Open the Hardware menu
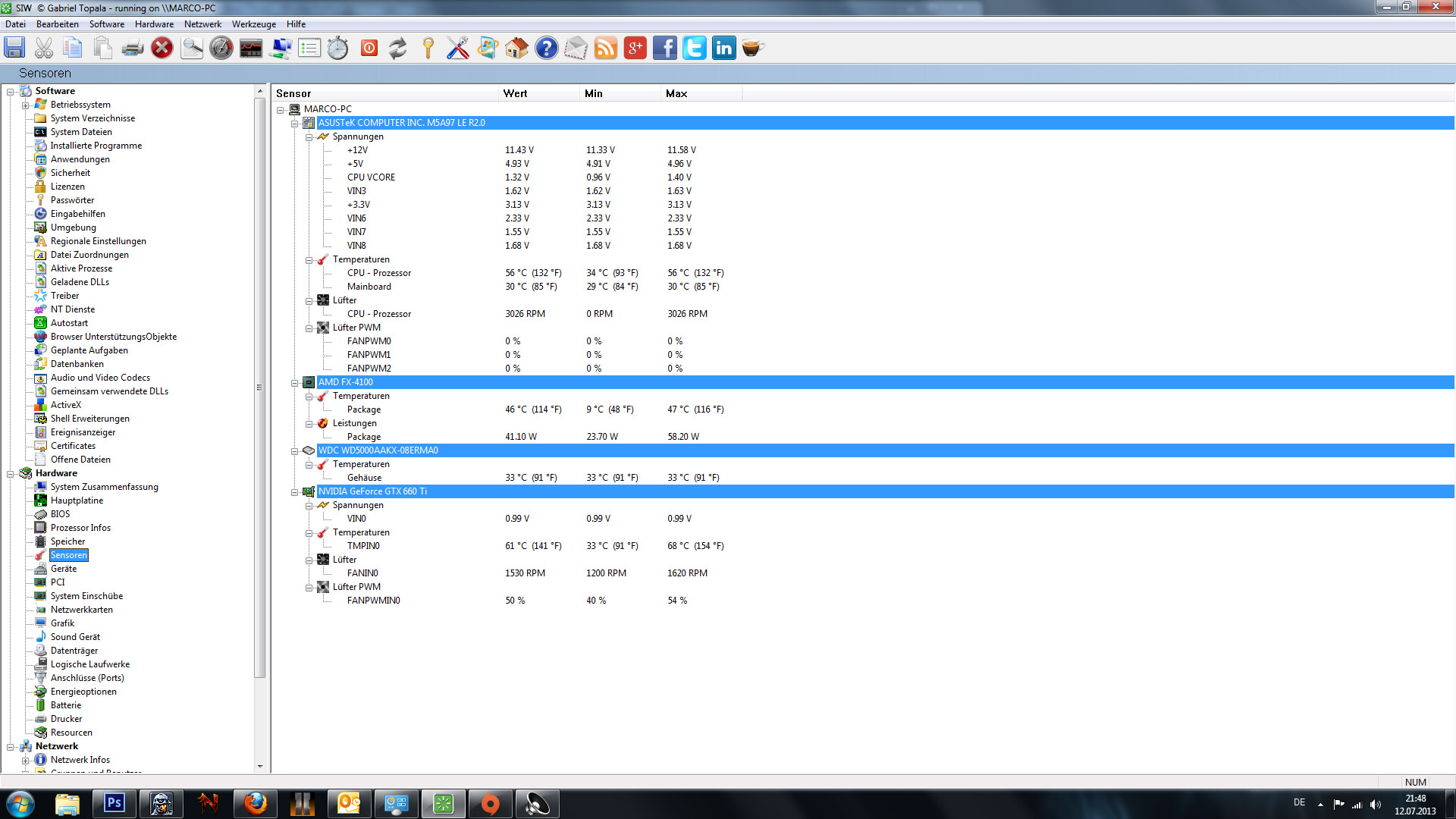The height and width of the screenshot is (819, 1456). [x=154, y=24]
